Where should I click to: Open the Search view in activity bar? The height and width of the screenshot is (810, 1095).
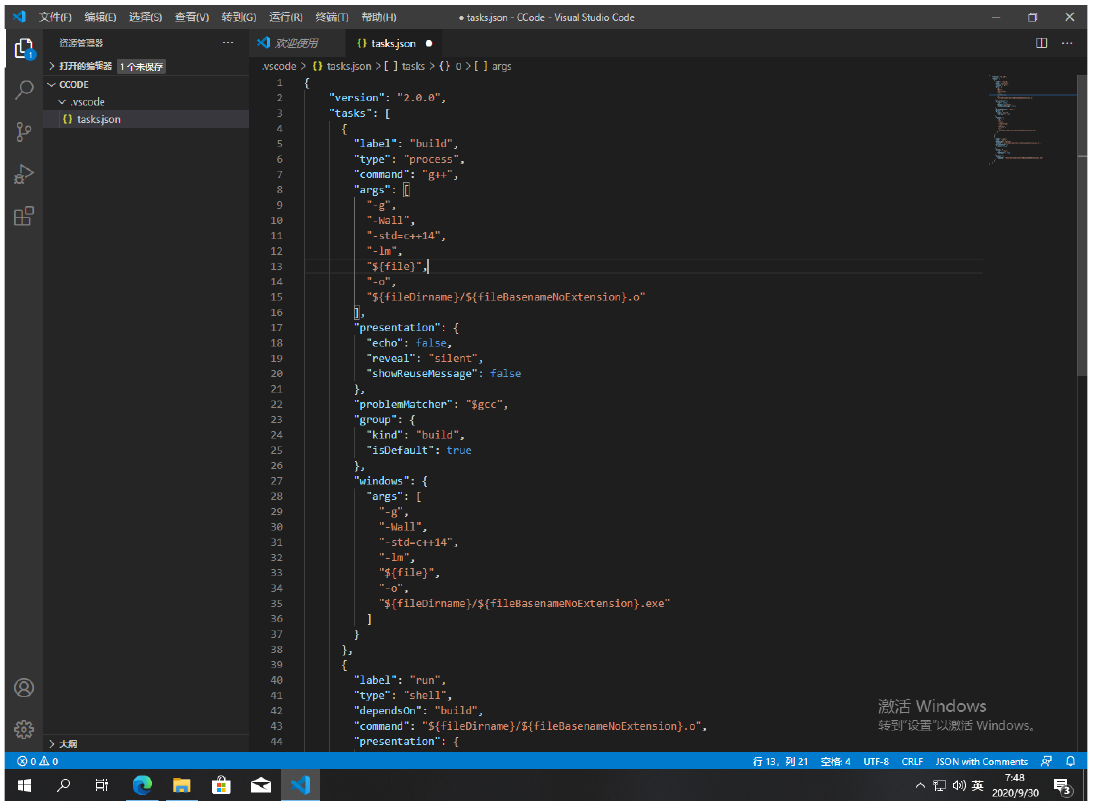tap(24, 90)
